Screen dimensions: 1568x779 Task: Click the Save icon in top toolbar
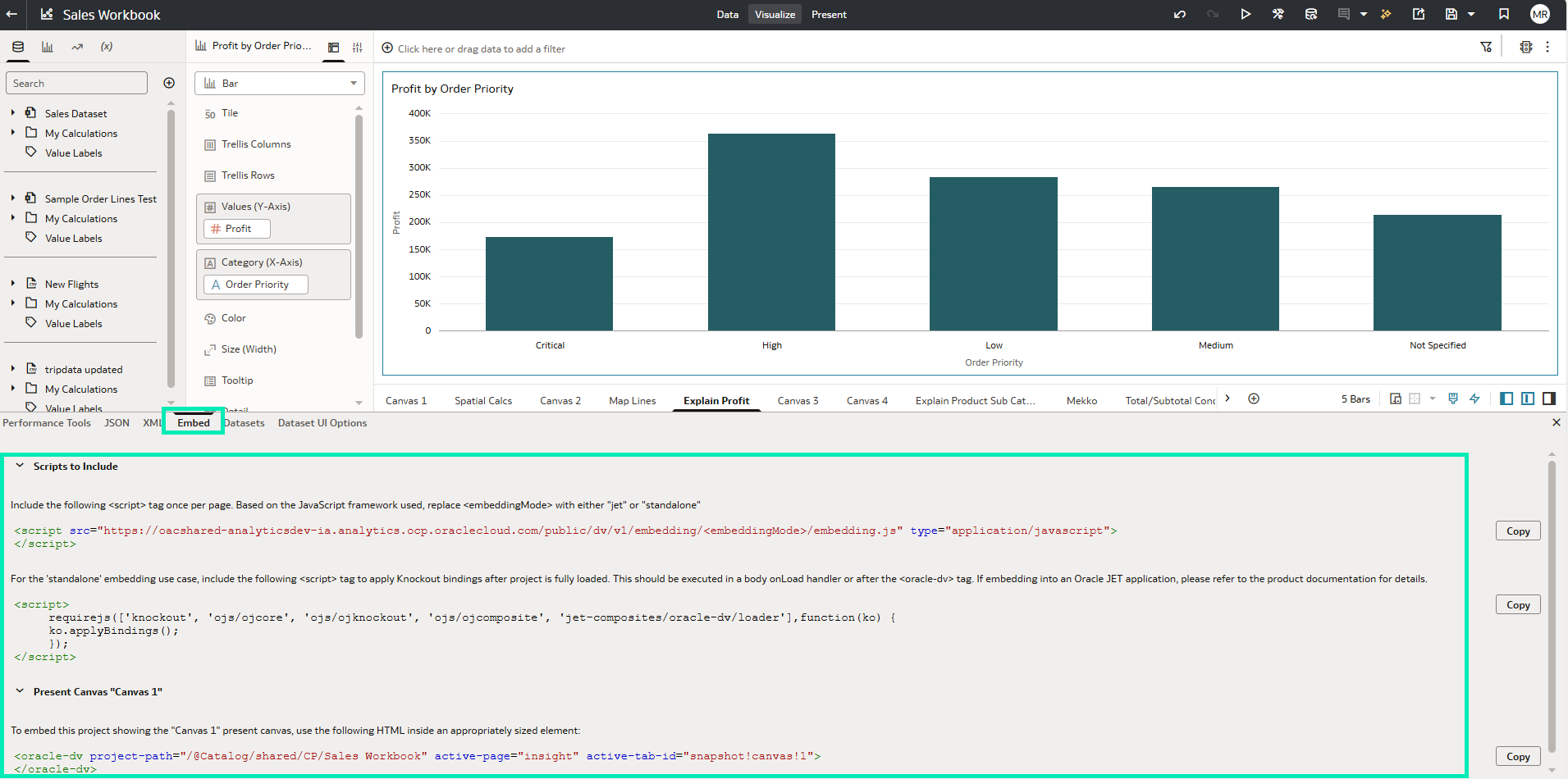(x=1451, y=14)
